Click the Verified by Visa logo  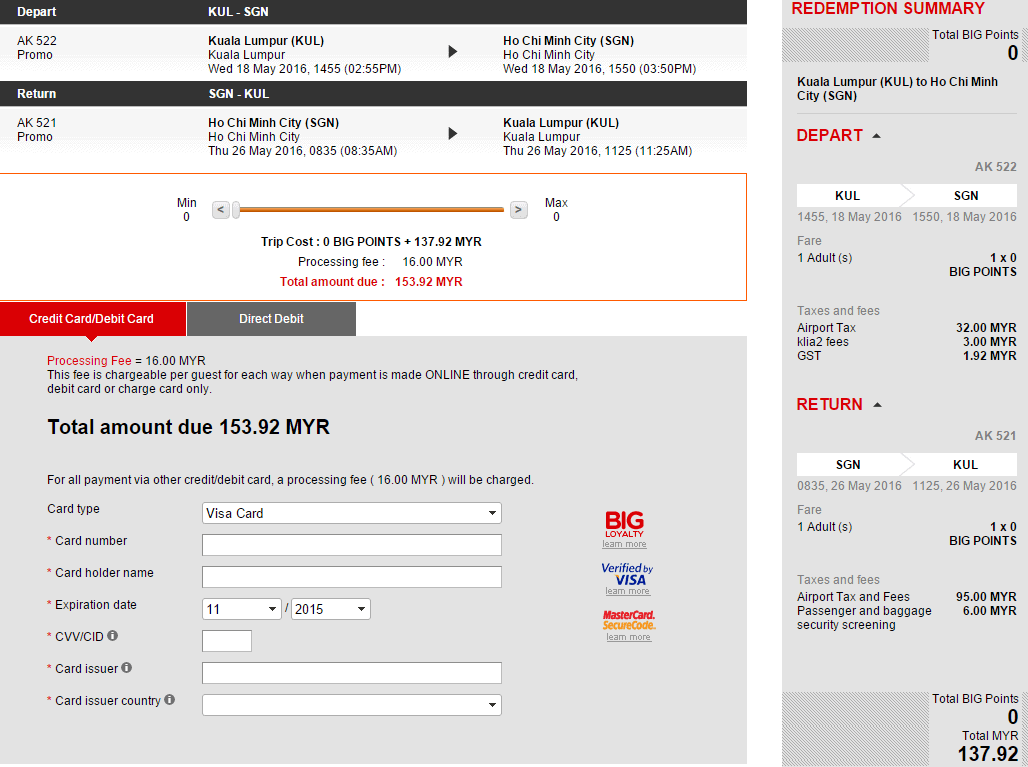627,574
